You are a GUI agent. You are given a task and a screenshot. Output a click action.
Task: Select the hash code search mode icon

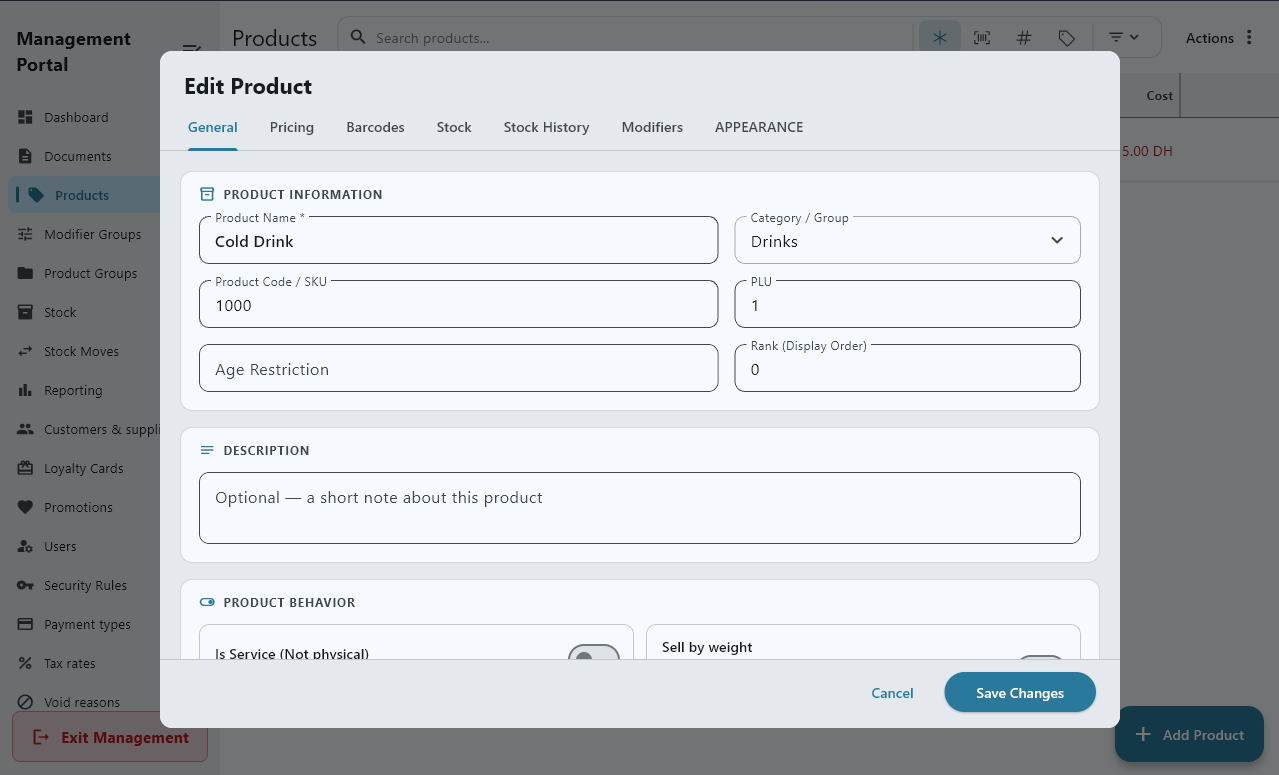(1024, 38)
